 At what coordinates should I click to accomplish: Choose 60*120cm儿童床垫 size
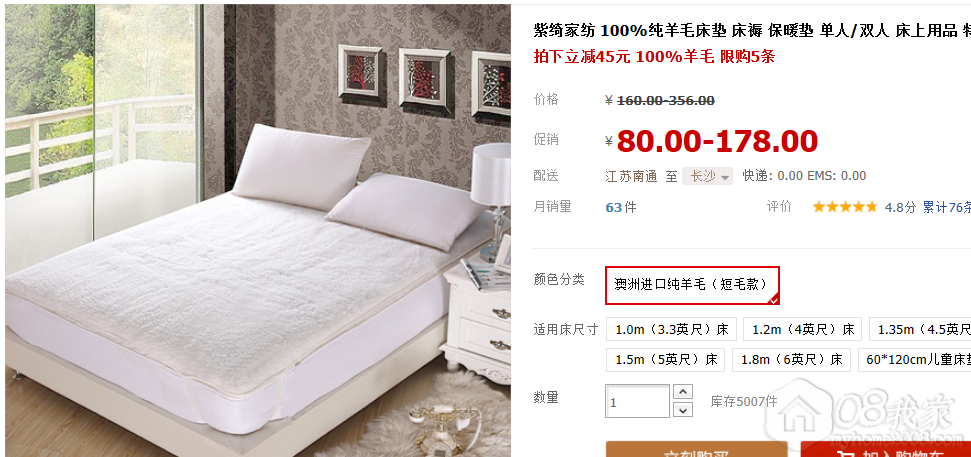(915, 359)
